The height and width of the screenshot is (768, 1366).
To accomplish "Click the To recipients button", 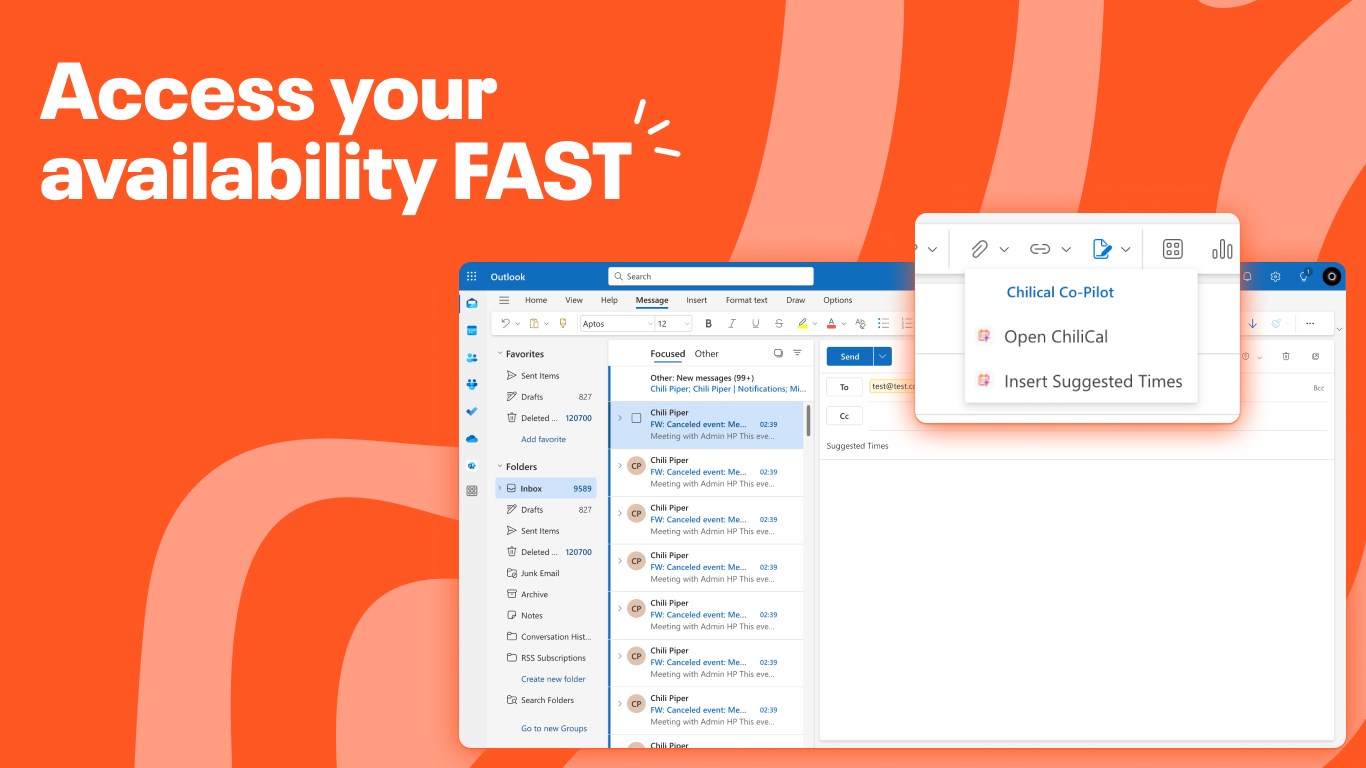I will (844, 387).
